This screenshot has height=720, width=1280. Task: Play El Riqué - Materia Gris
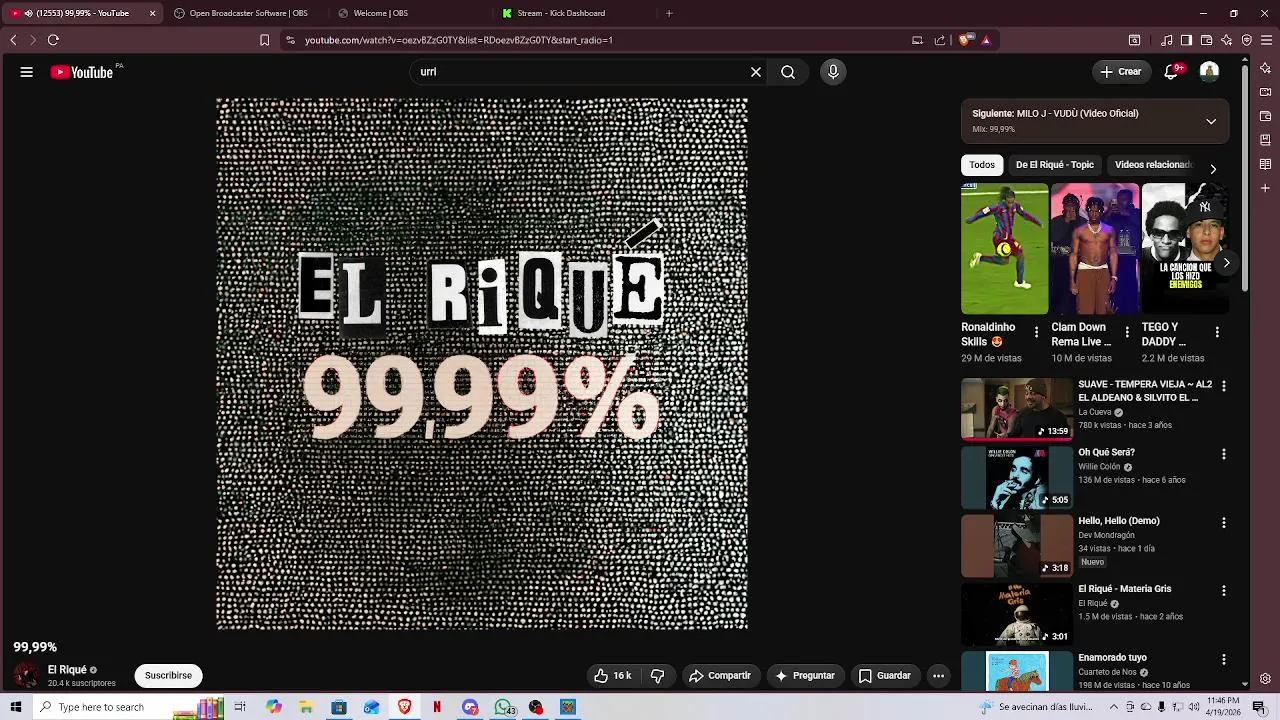click(x=1017, y=615)
